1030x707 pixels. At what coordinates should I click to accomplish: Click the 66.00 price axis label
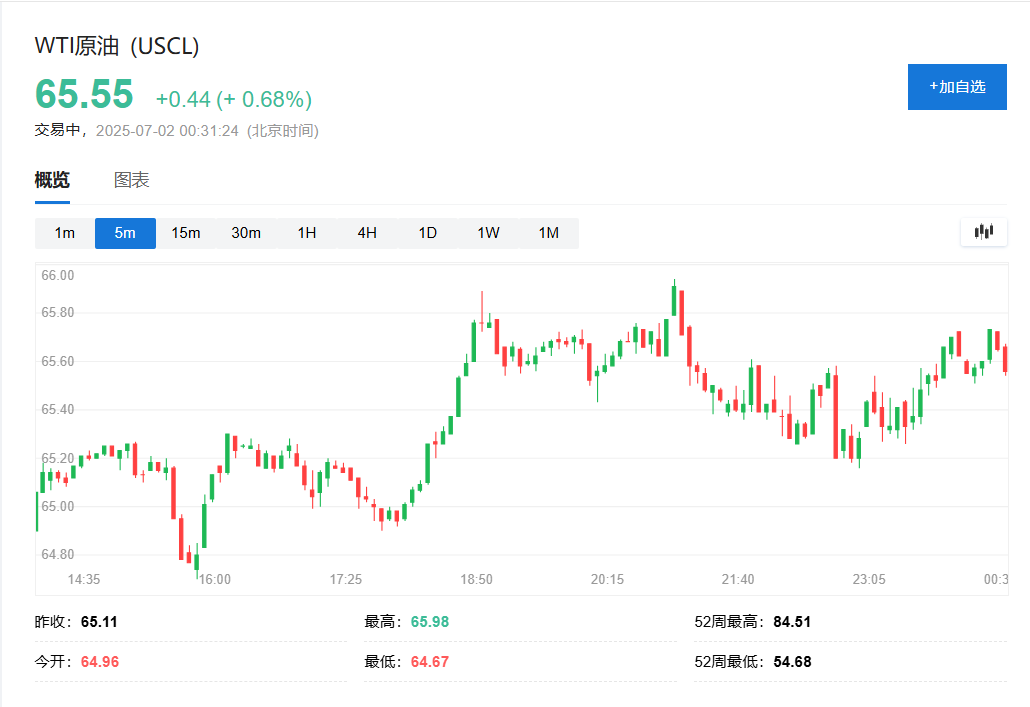[x=58, y=275]
